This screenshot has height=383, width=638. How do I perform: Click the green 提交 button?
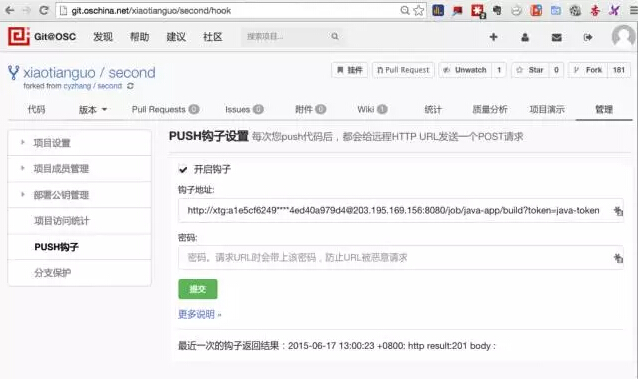198,289
